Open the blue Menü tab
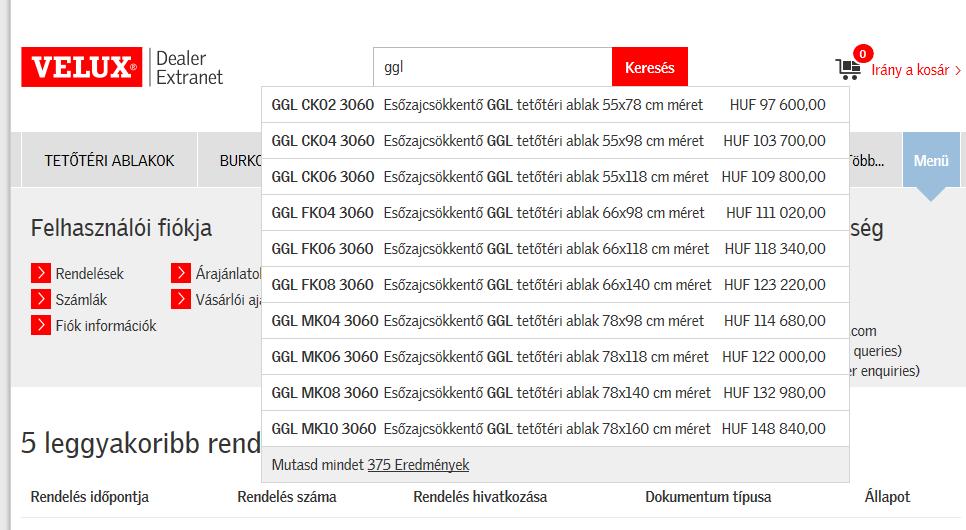The image size is (966, 530). pyautogui.click(x=931, y=160)
